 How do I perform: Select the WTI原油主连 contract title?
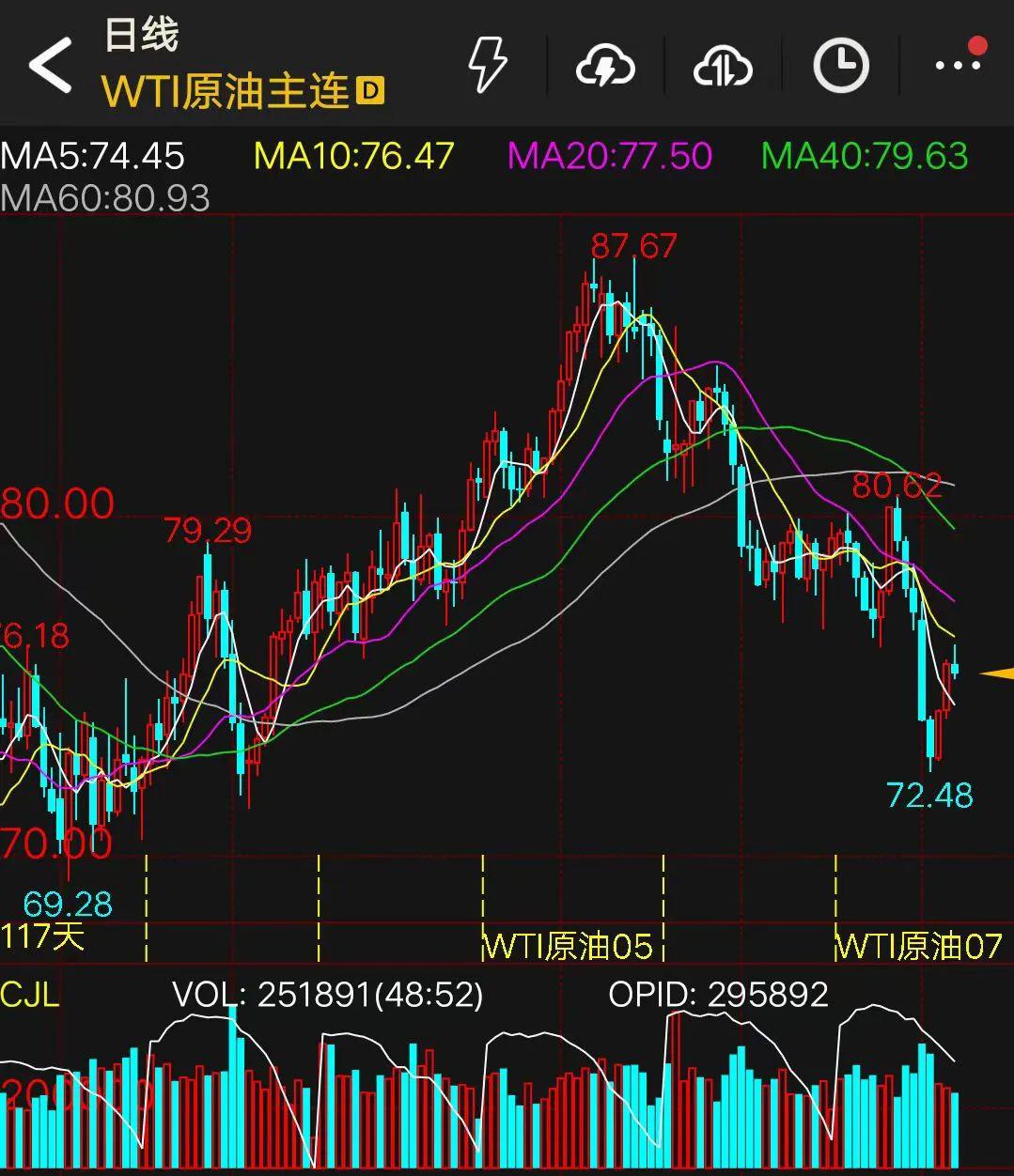[226, 92]
